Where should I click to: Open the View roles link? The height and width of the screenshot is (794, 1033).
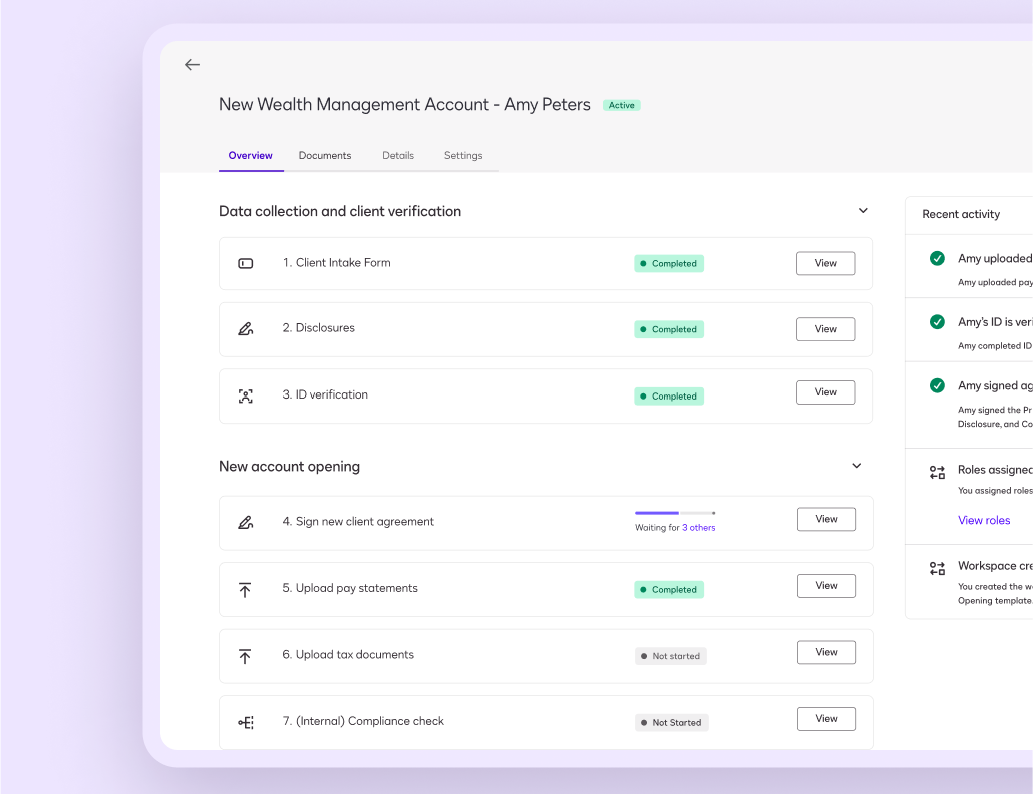[x=984, y=520]
